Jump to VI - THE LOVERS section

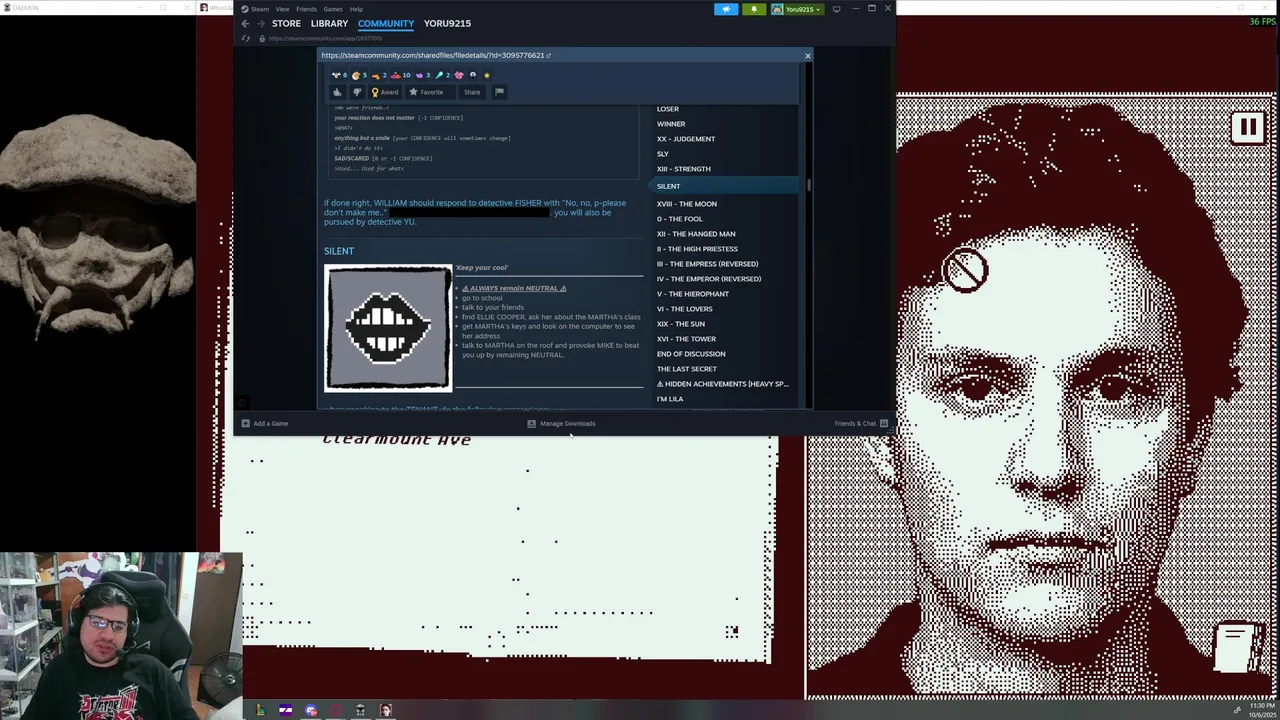point(685,309)
